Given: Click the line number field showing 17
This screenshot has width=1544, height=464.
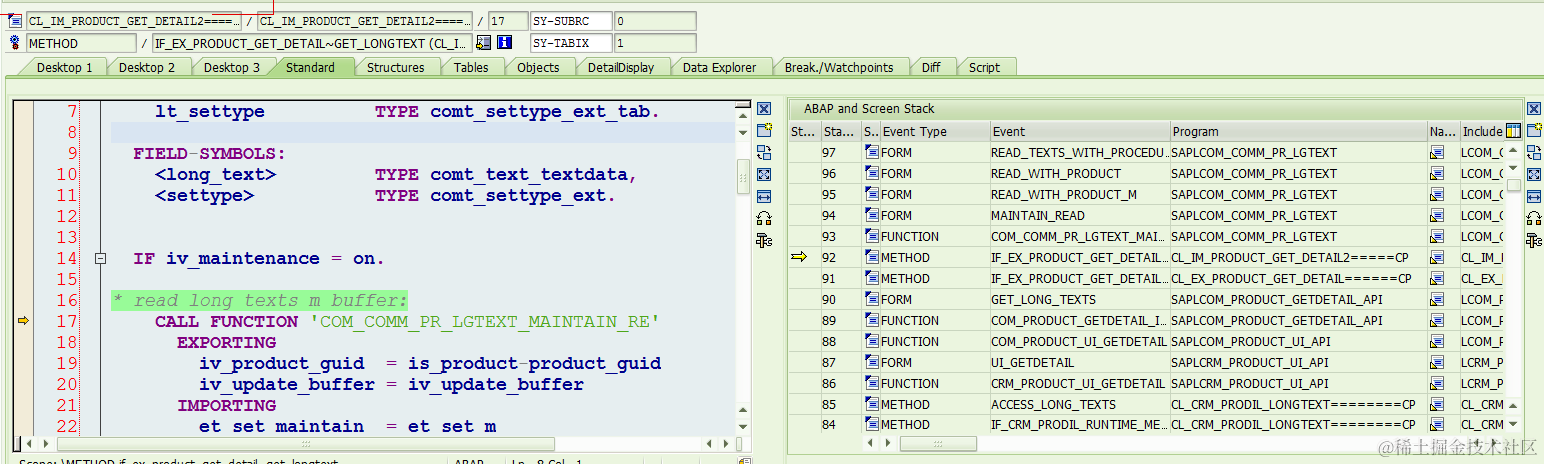Looking at the screenshot, I should 510,21.
